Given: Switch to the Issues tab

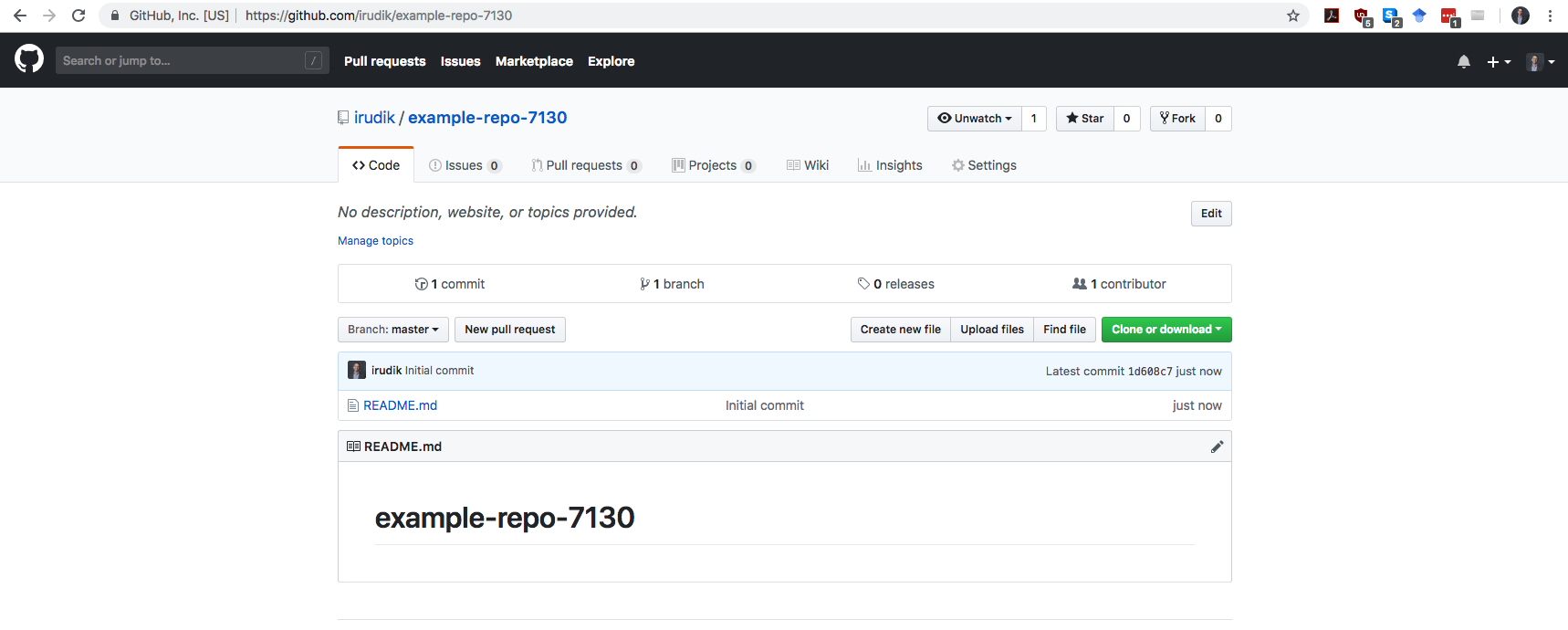Looking at the screenshot, I should tap(464, 165).
